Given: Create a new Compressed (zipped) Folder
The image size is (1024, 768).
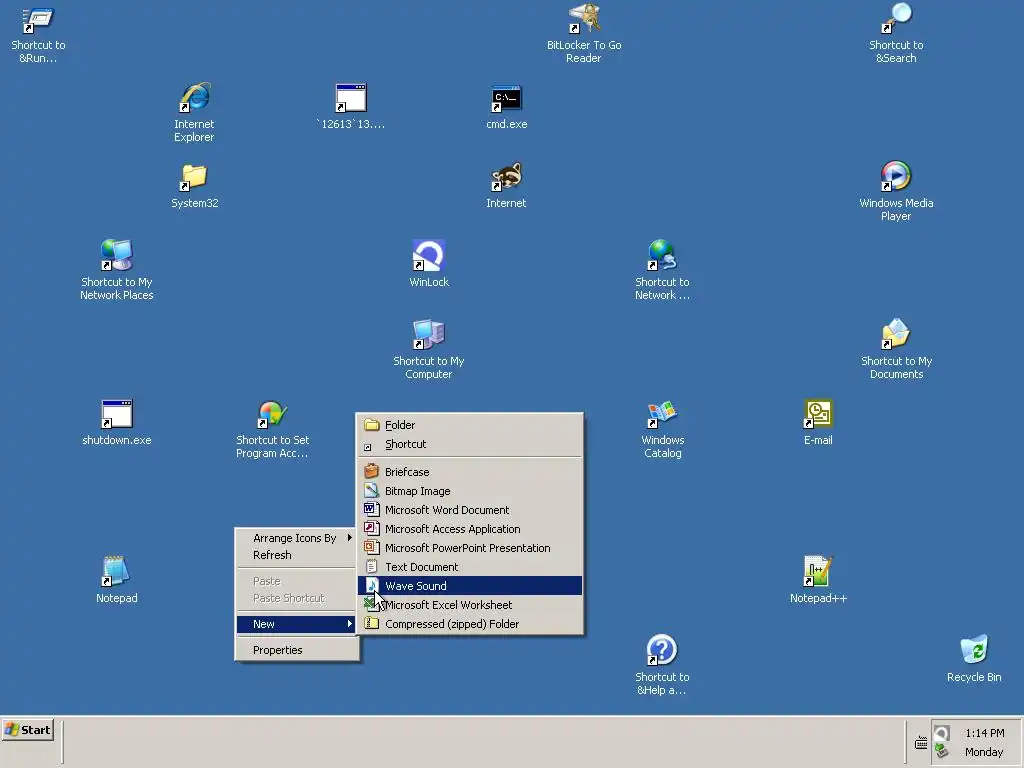Looking at the screenshot, I should 470,623.
